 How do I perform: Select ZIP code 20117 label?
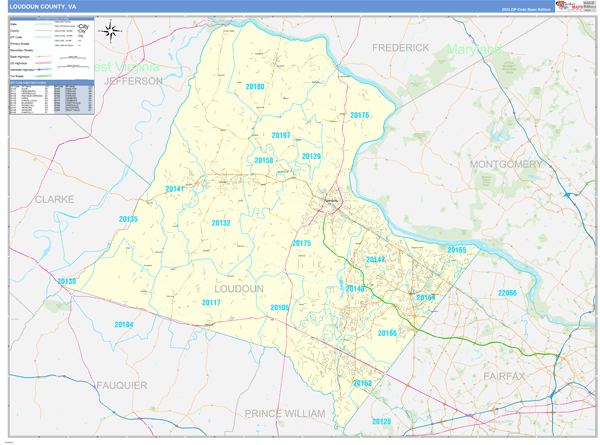pyautogui.click(x=211, y=302)
